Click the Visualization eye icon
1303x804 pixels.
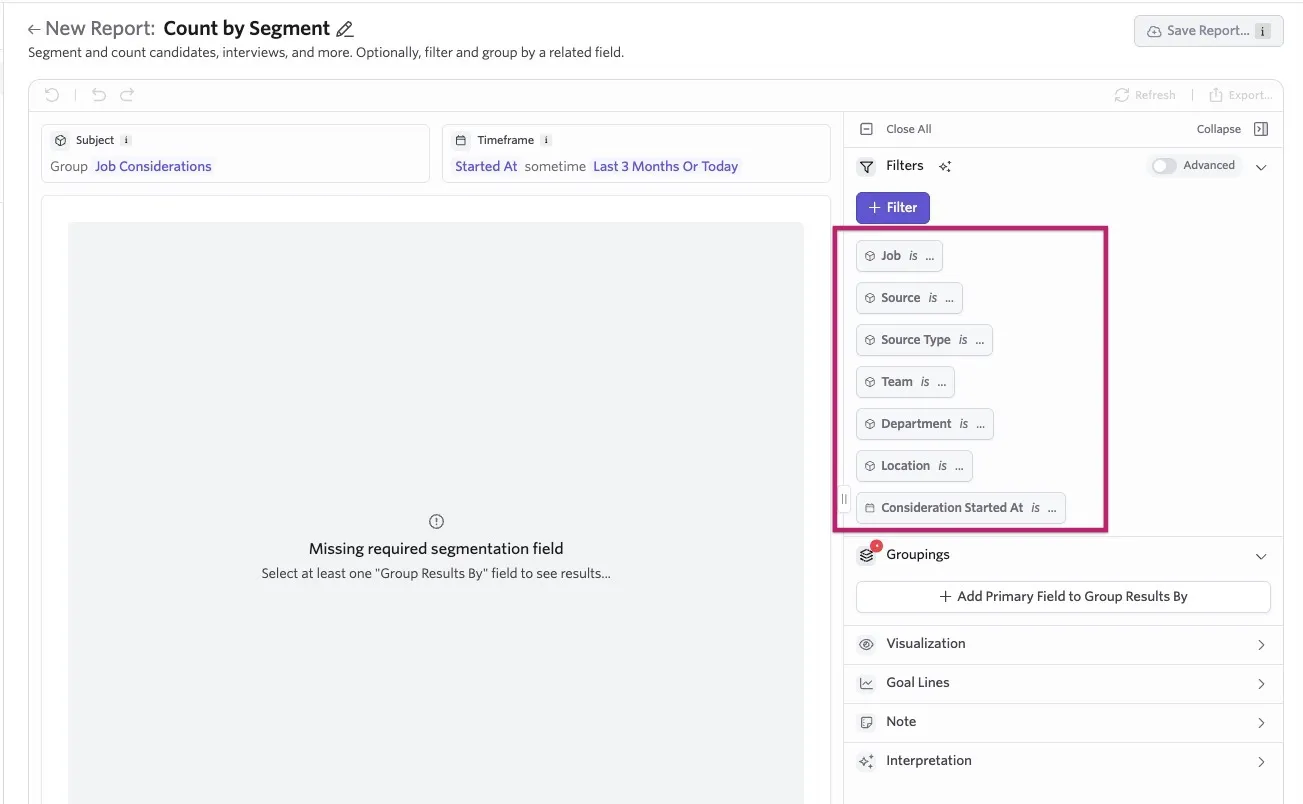click(867, 644)
